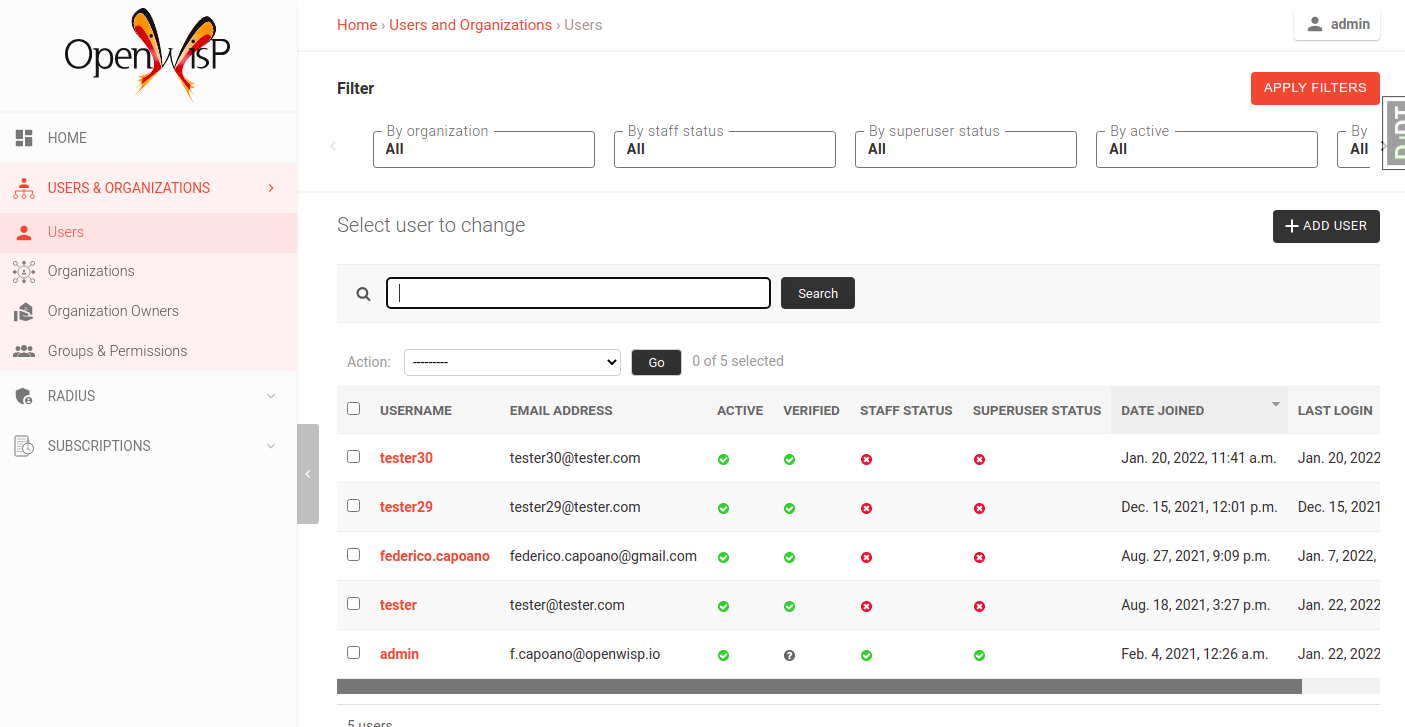Click the Users & Organizations people icon
The width and height of the screenshot is (1405, 727).
24,187
